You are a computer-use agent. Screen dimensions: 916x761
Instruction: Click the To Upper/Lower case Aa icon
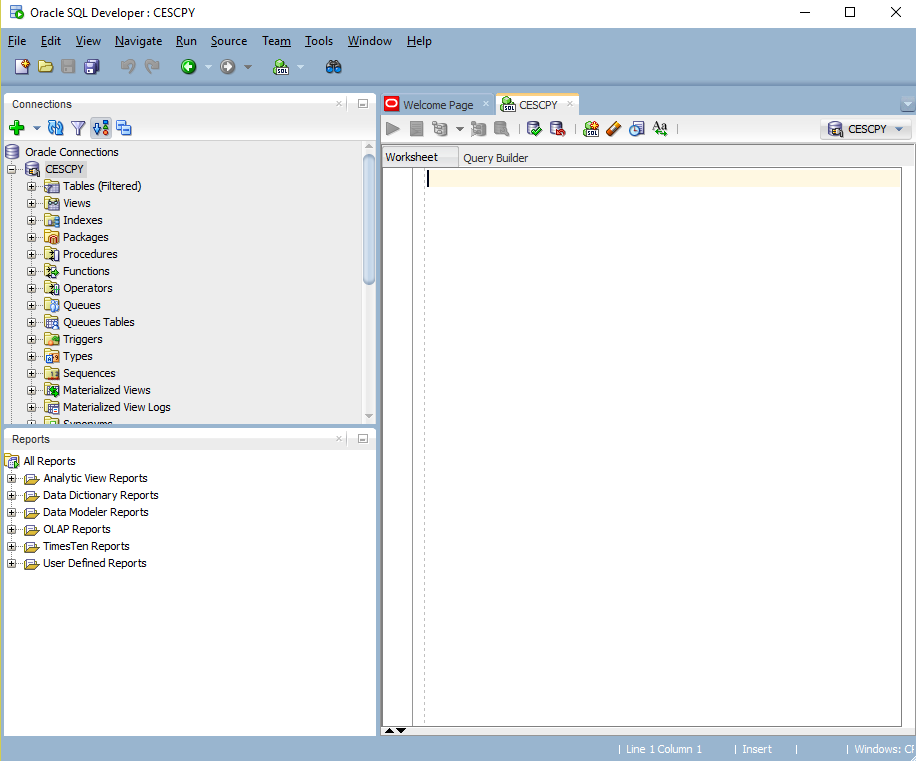[660, 128]
